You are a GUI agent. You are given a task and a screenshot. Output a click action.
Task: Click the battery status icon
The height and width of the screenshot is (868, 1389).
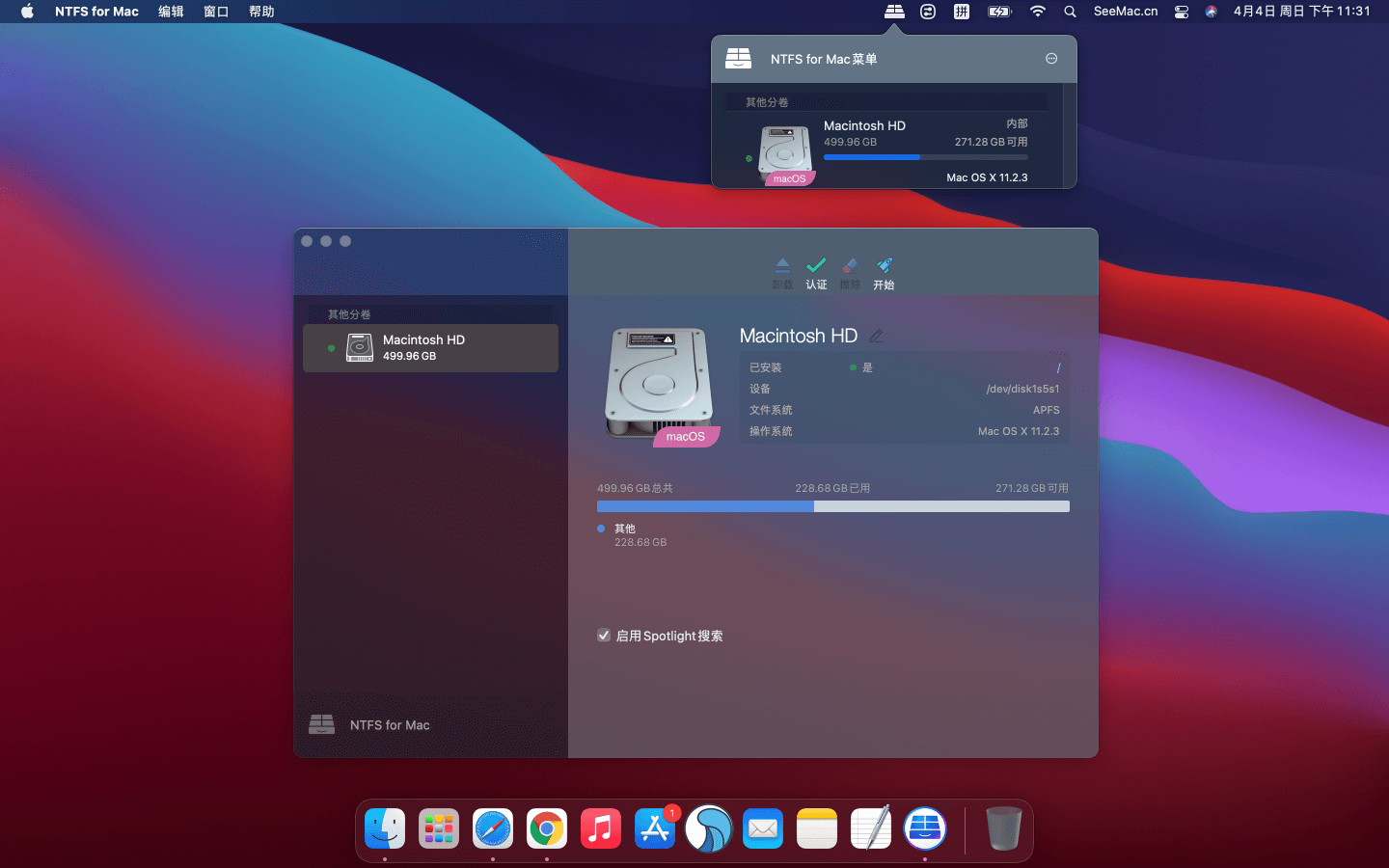click(999, 12)
